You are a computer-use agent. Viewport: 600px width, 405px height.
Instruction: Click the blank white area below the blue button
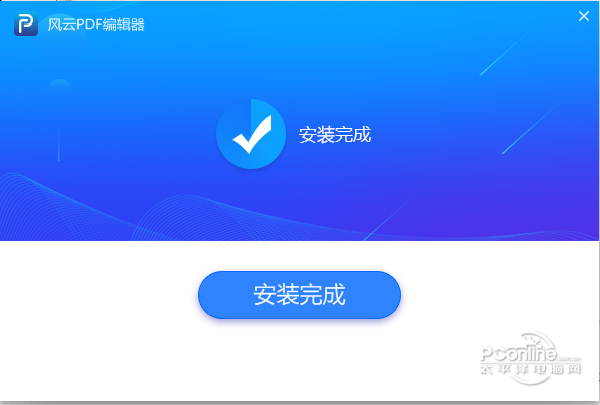[x=299, y=360]
